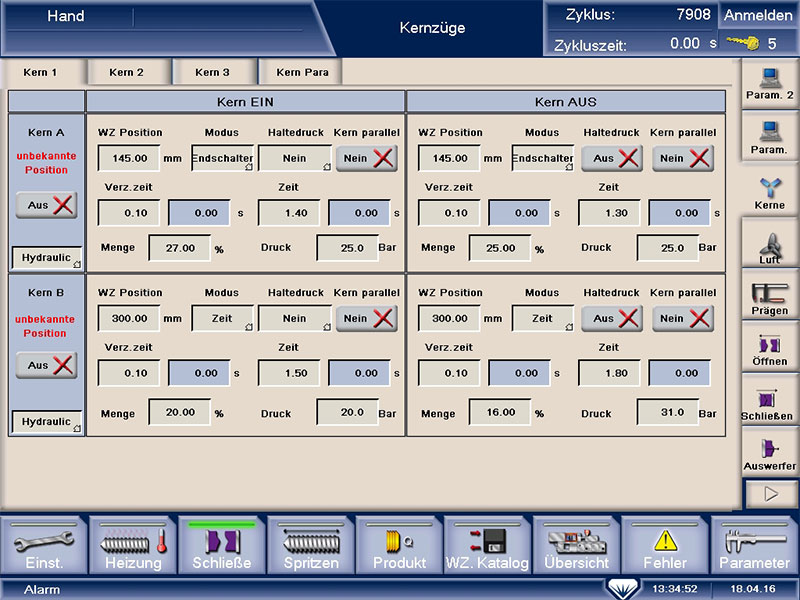Screen dimensions: 800x600
Task: Open Kern A EIN Haltedruck dropdown
Action: (295, 158)
